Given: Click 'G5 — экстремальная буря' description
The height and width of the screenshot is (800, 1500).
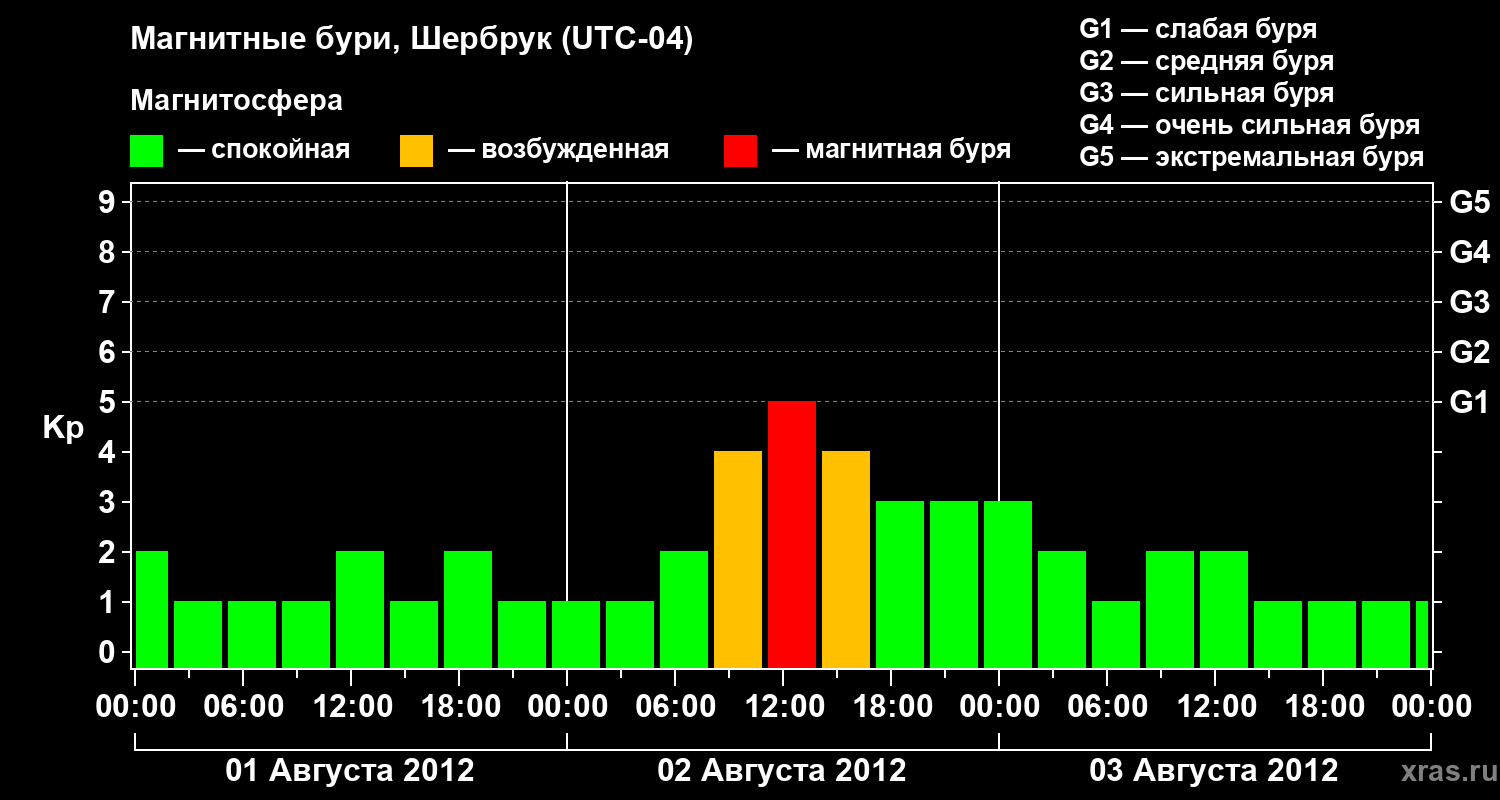Looking at the screenshot, I should coord(1252,157).
